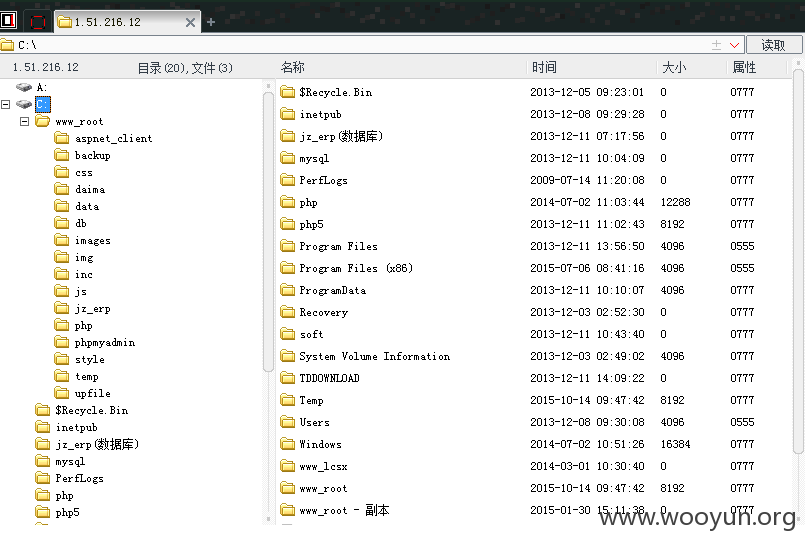Select Program Files in the file list
Viewport: 805px width, 546px height.
pos(338,246)
